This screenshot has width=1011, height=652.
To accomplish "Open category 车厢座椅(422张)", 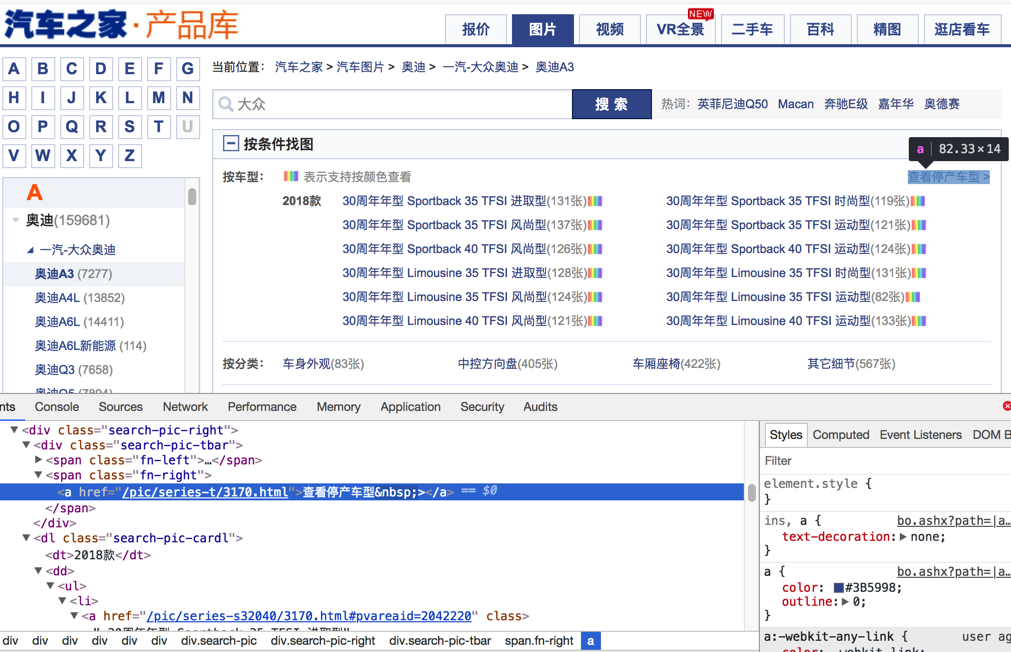I will (676, 364).
